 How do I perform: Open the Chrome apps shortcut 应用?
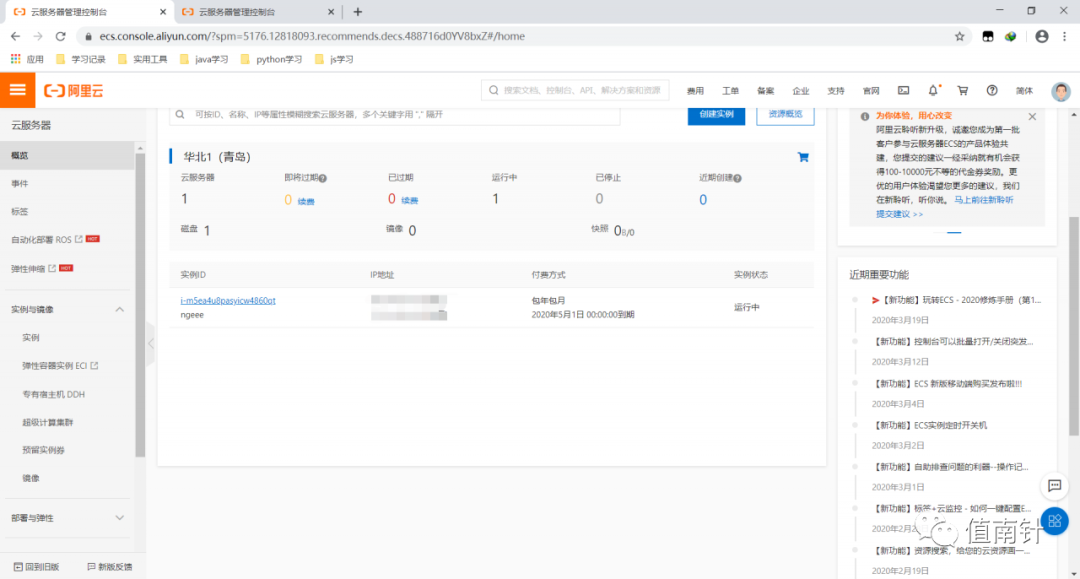pyautogui.click(x=27, y=59)
